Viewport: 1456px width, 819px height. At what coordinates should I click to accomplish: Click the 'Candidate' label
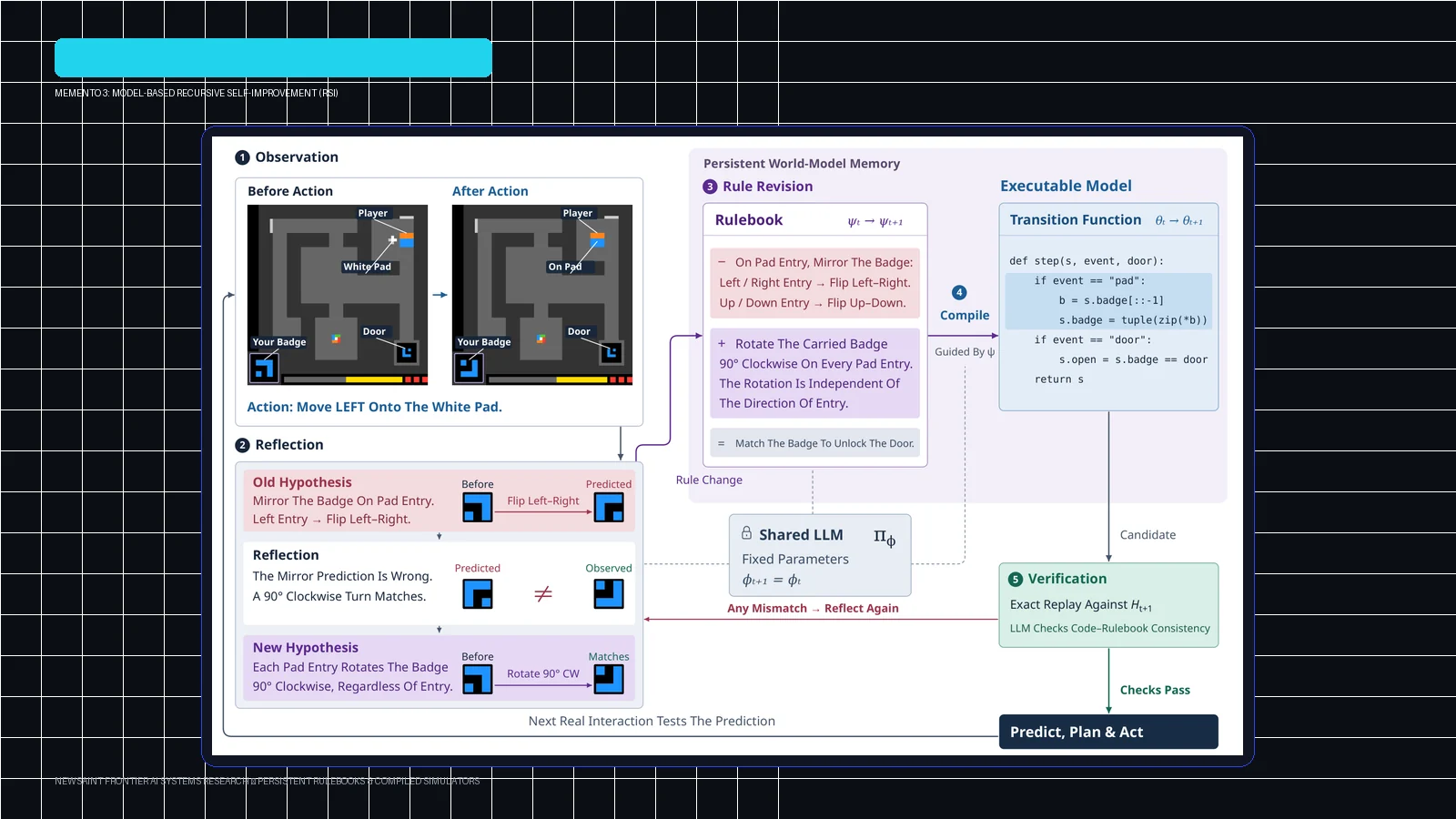[1148, 535]
